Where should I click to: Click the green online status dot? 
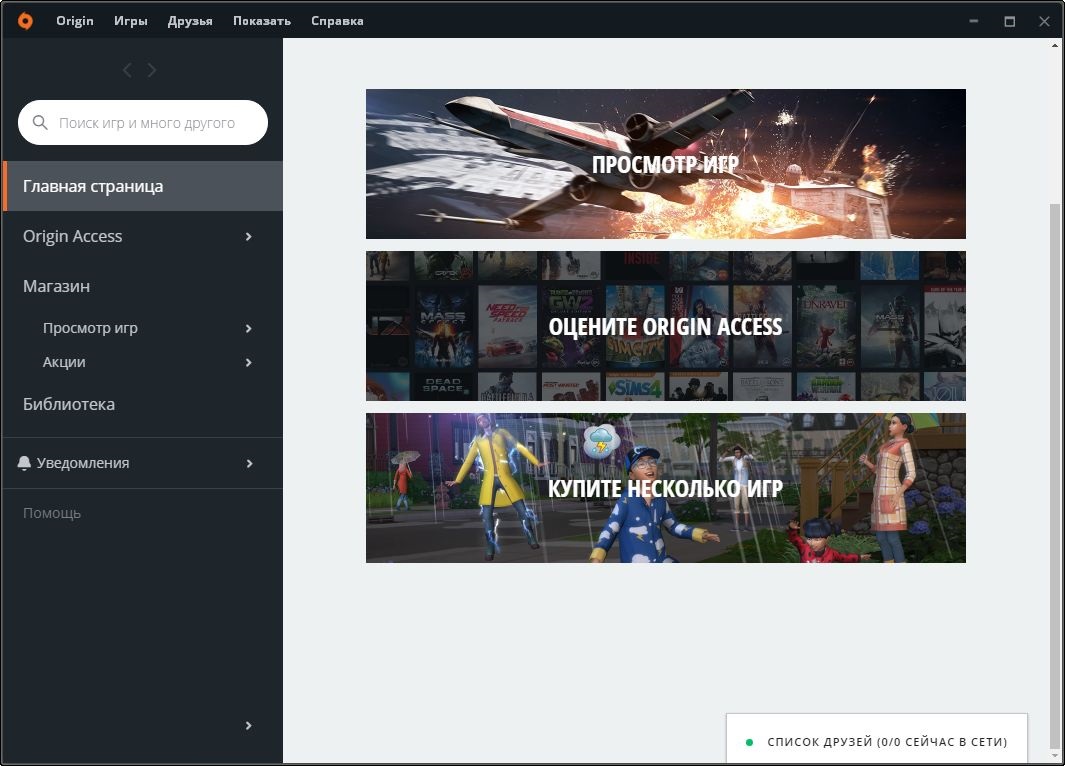point(749,742)
